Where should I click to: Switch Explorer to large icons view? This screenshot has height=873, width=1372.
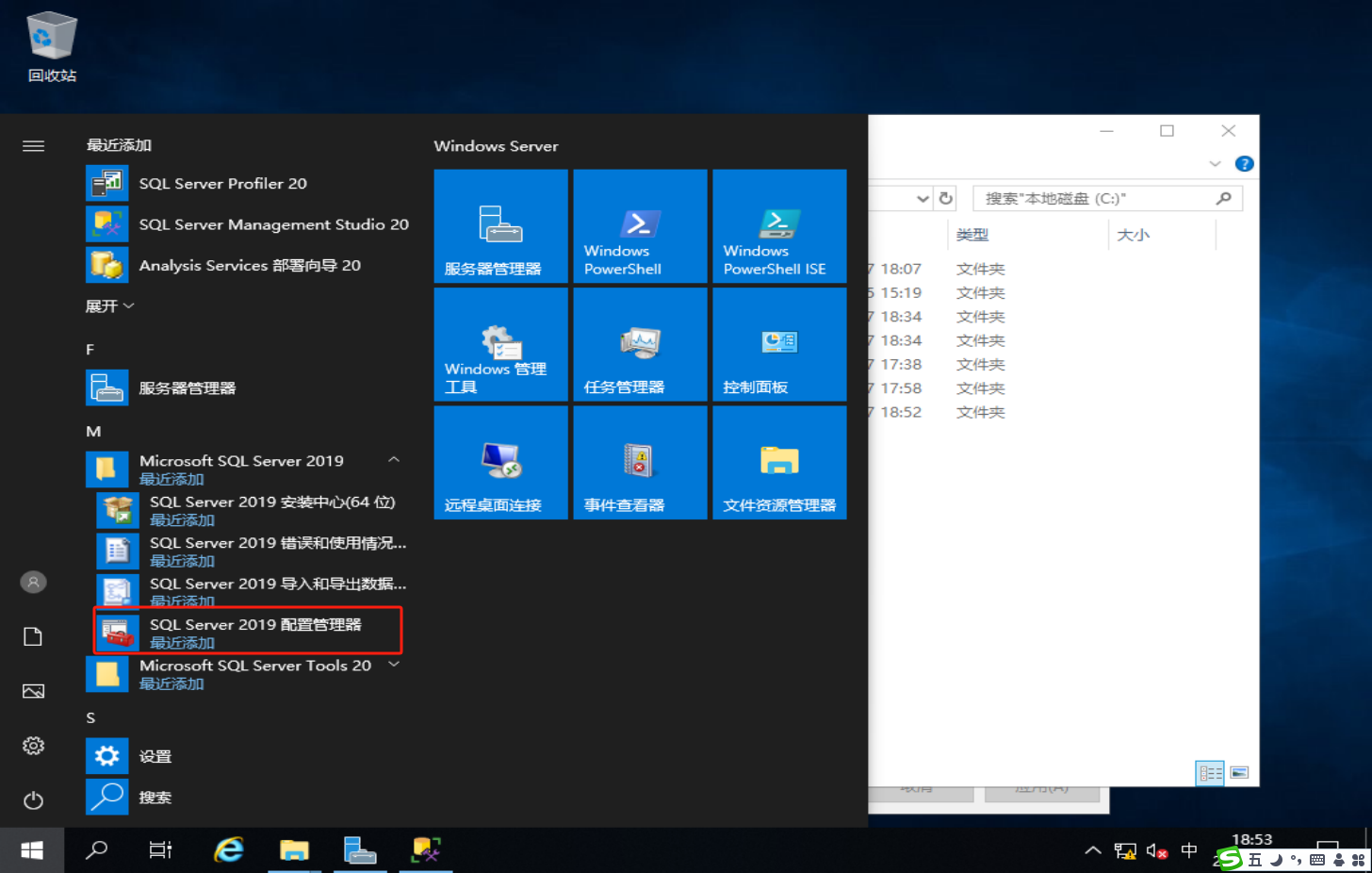(x=1239, y=773)
